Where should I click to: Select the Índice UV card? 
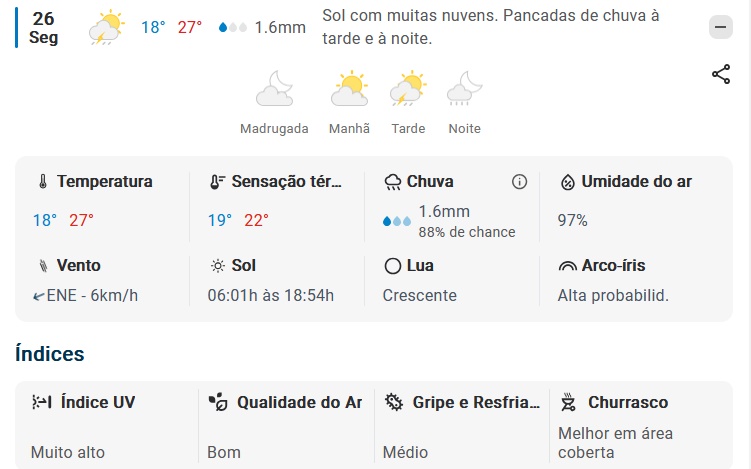[106, 425]
